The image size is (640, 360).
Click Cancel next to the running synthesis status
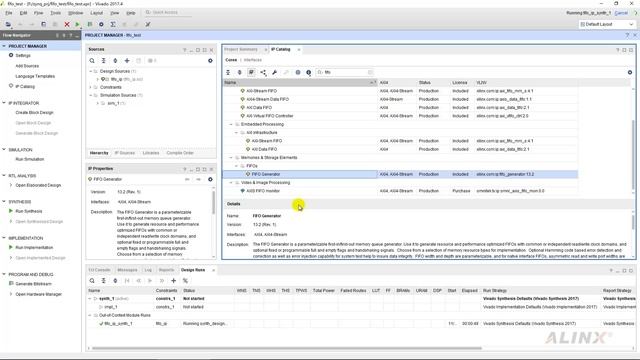(x=621, y=13)
